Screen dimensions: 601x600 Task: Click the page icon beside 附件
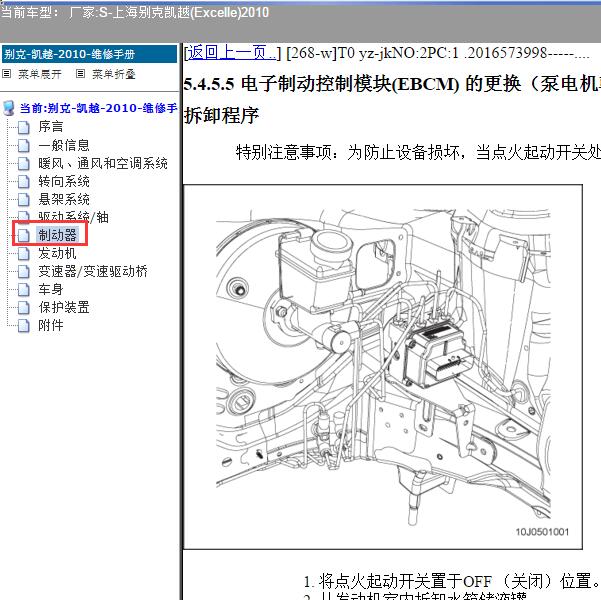[x=24, y=325]
